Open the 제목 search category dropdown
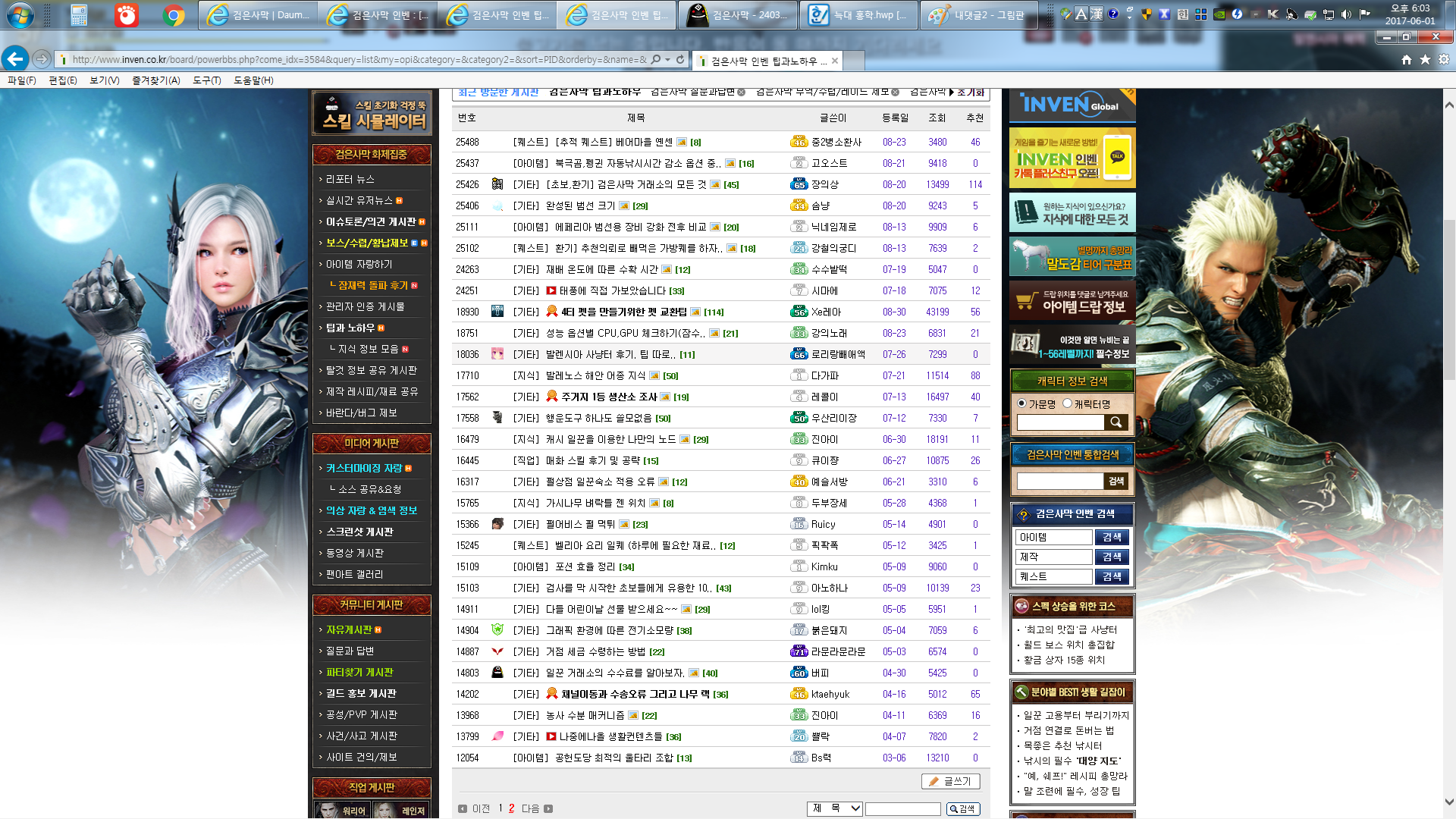Image resolution: width=1456 pixels, height=819 pixels. (x=834, y=808)
